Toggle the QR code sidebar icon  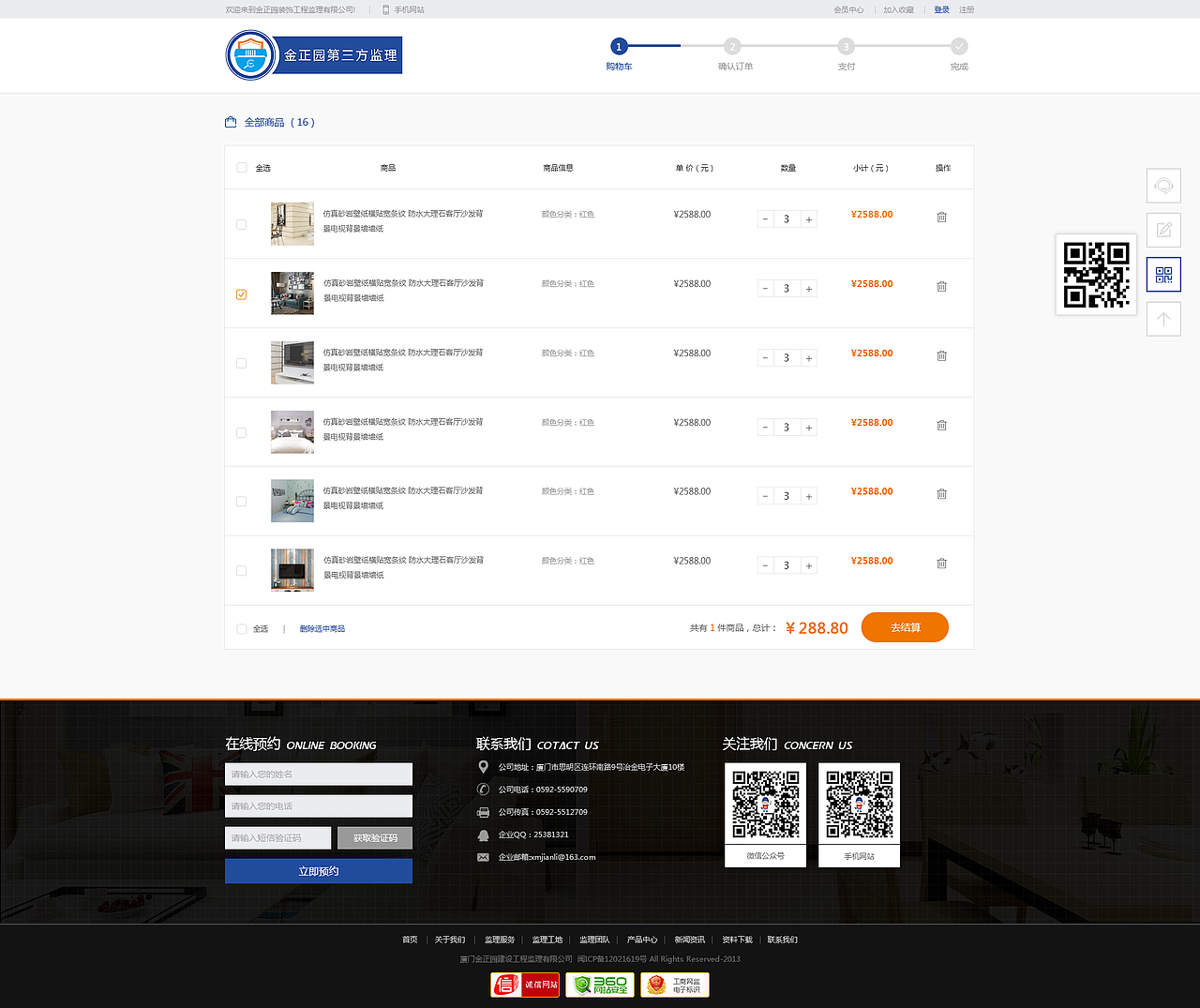pos(1163,275)
